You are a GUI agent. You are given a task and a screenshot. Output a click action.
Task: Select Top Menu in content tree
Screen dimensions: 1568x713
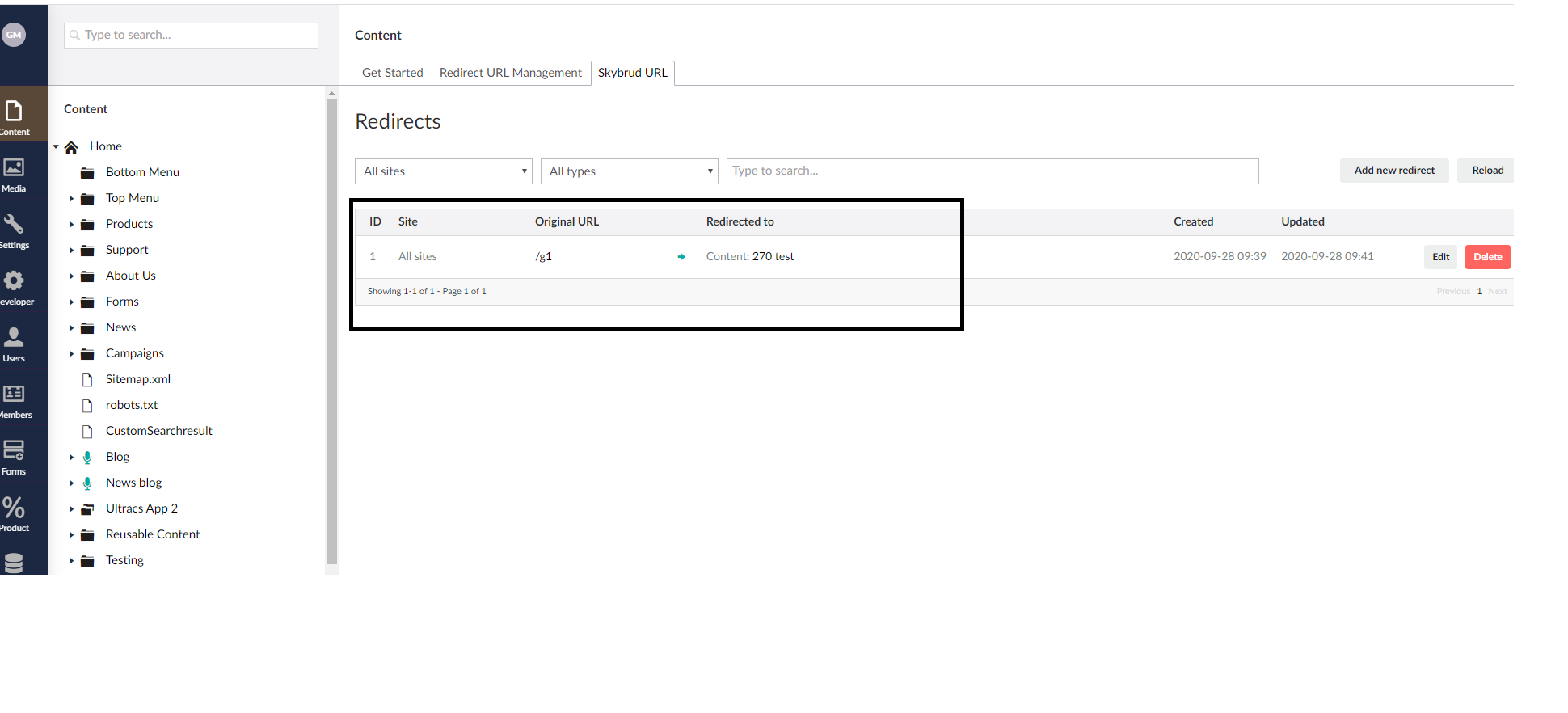coord(133,199)
